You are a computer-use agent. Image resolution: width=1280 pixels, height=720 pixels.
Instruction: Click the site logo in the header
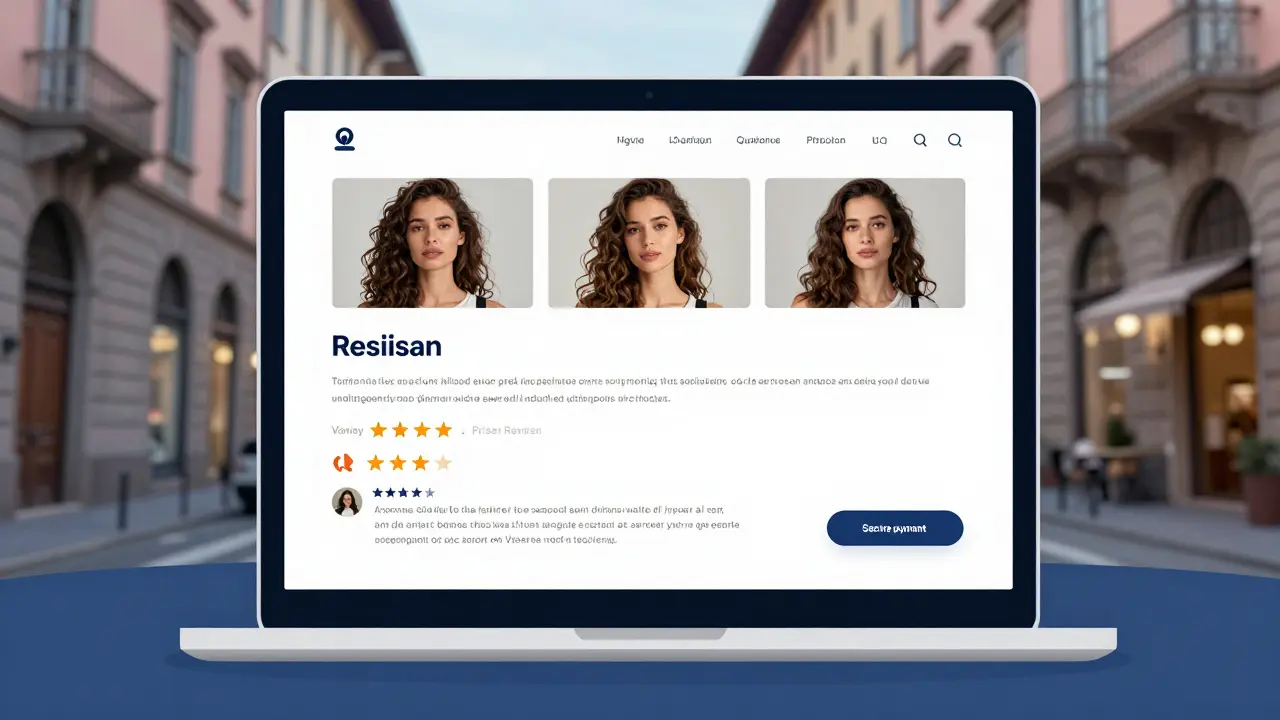pos(344,139)
